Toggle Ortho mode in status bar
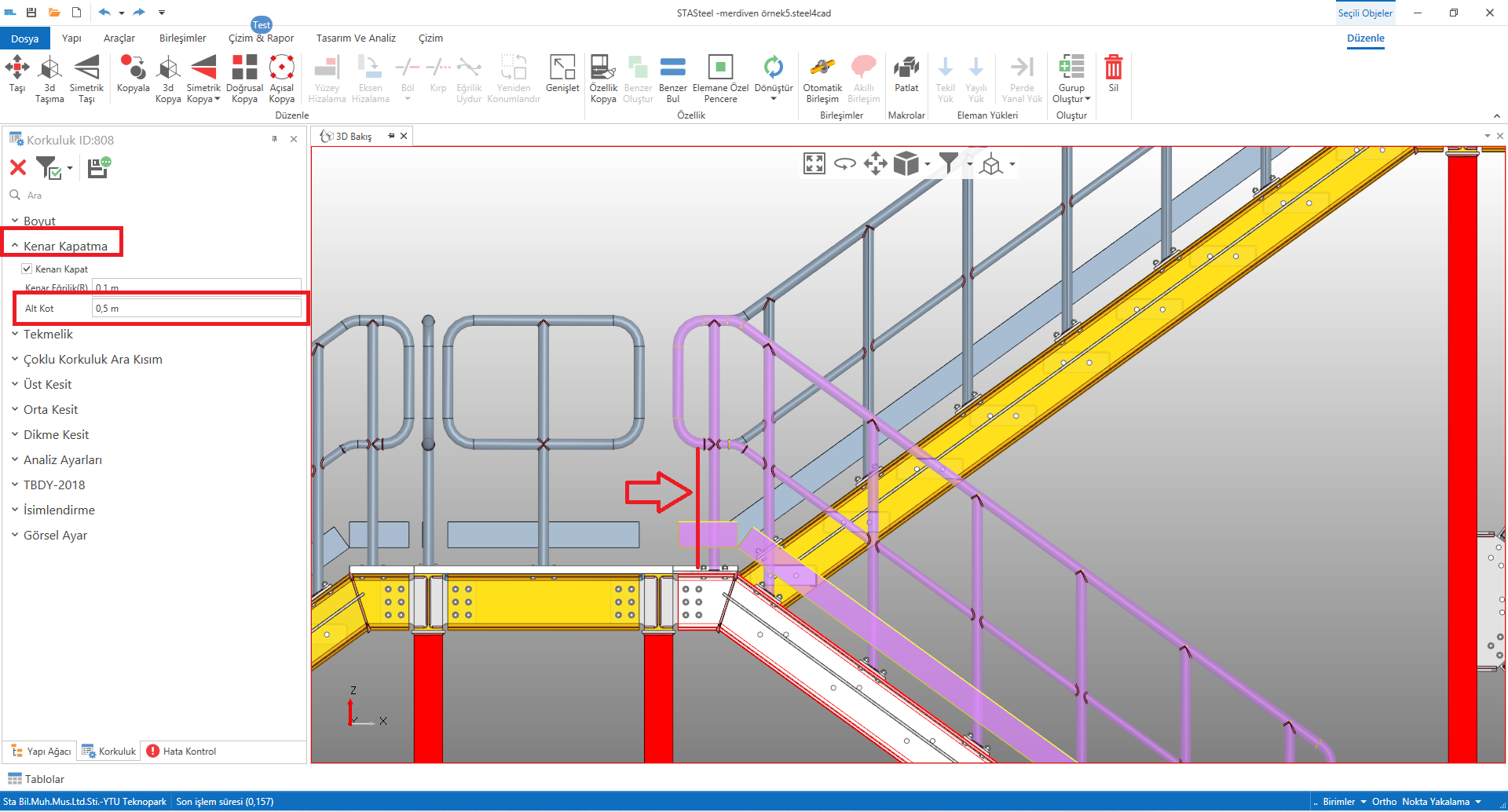The height and width of the screenshot is (812, 1508). [1384, 802]
